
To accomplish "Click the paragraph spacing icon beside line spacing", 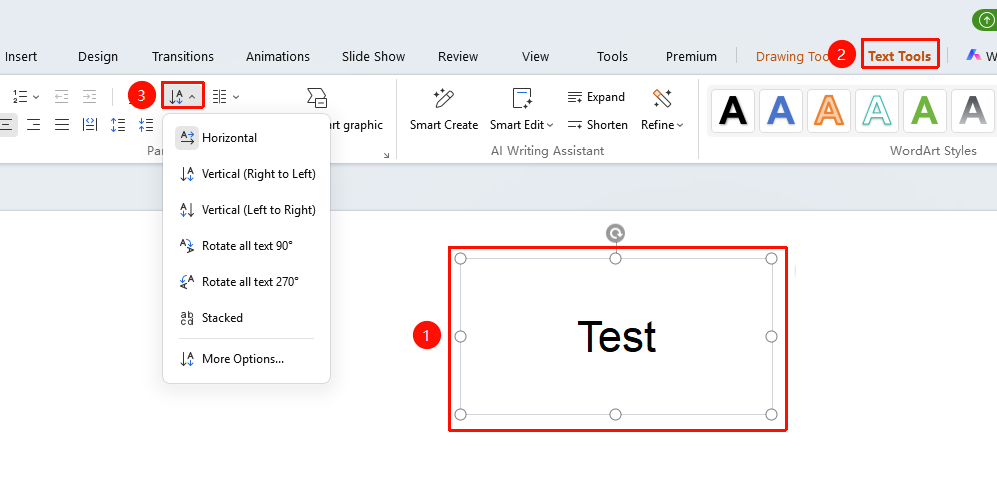I will 146,125.
